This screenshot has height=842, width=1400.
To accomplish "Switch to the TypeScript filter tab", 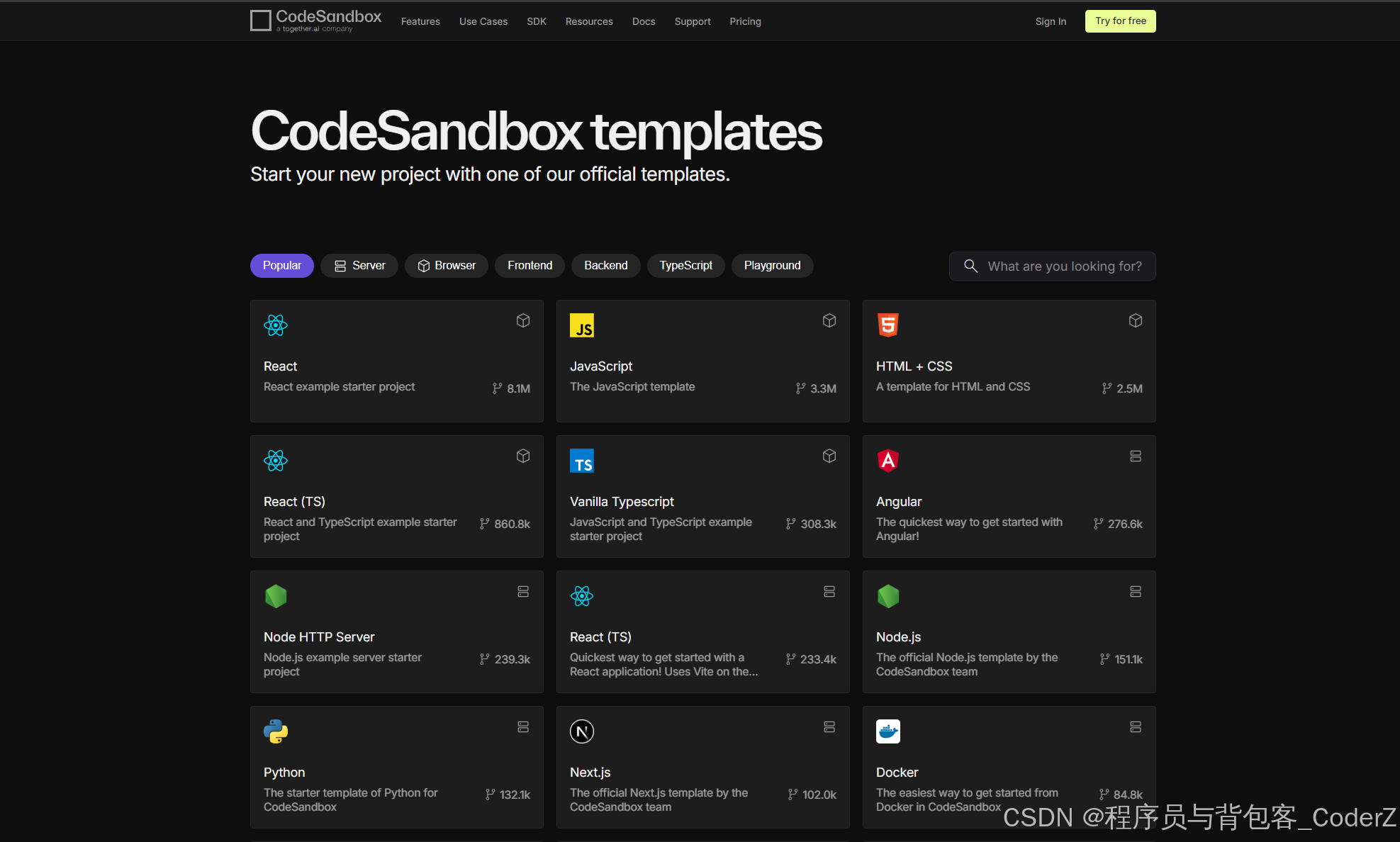I will coord(685,266).
